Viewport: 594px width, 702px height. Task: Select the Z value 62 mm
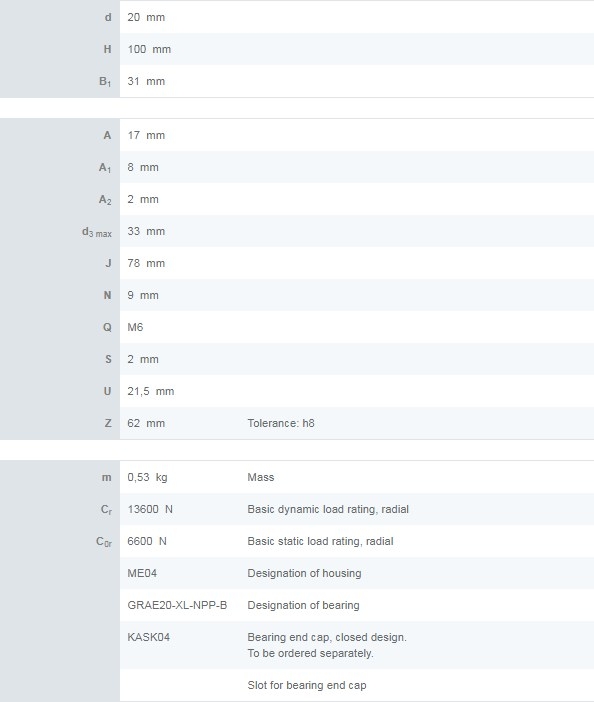coord(146,423)
